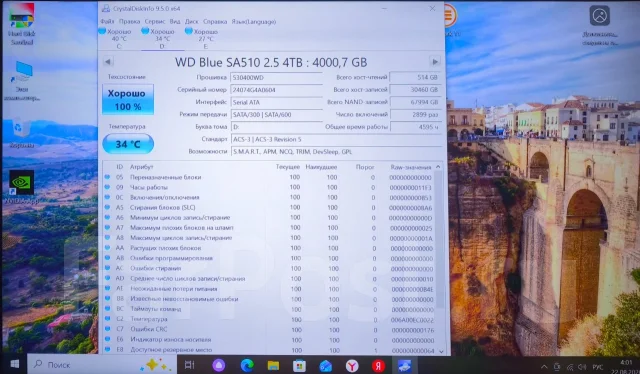This screenshot has width=640, height=374.
Task: Open the purple Alice assistant taskbar icon
Action: coord(219,365)
